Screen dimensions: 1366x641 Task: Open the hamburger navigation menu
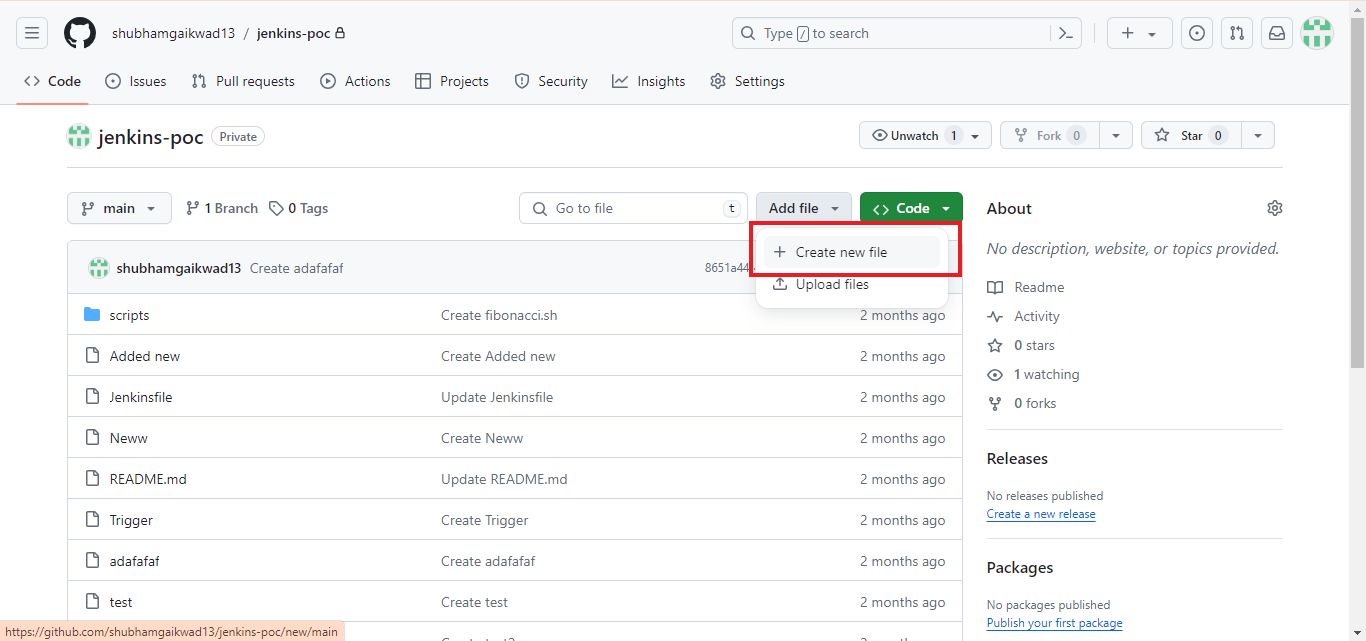(x=32, y=33)
